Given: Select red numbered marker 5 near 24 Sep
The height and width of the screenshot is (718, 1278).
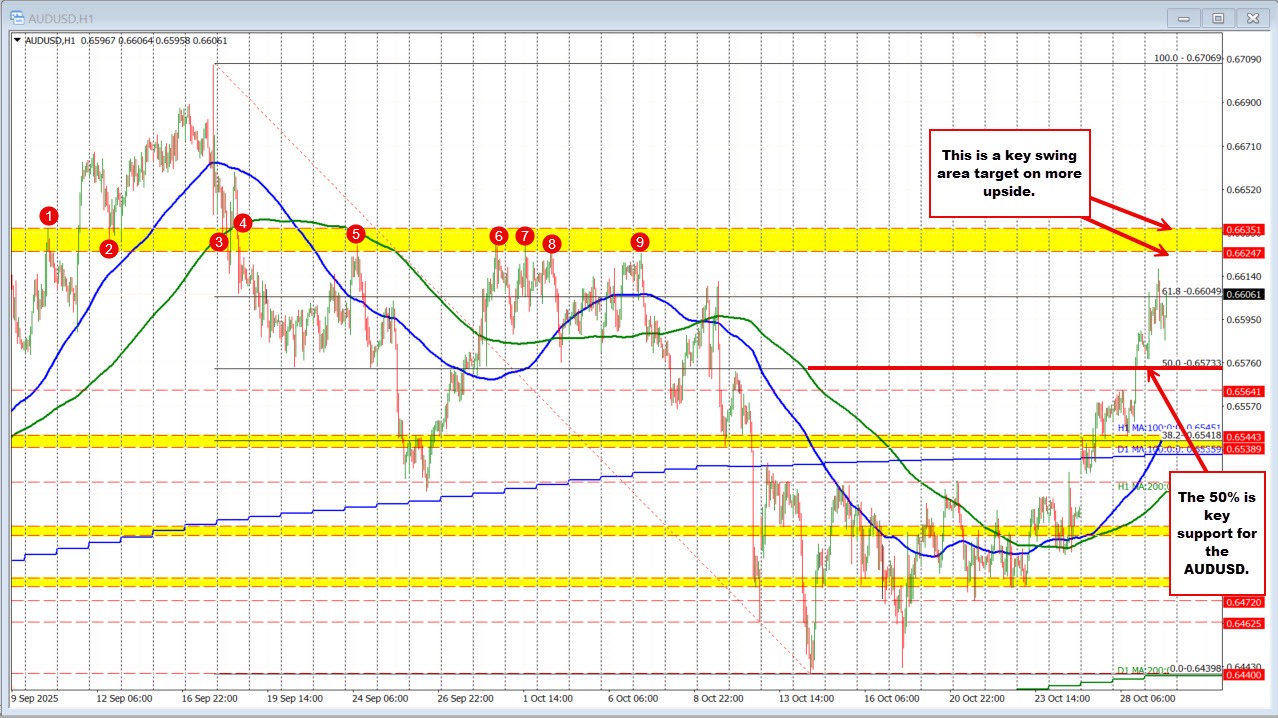Looking at the screenshot, I should click(356, 234).
